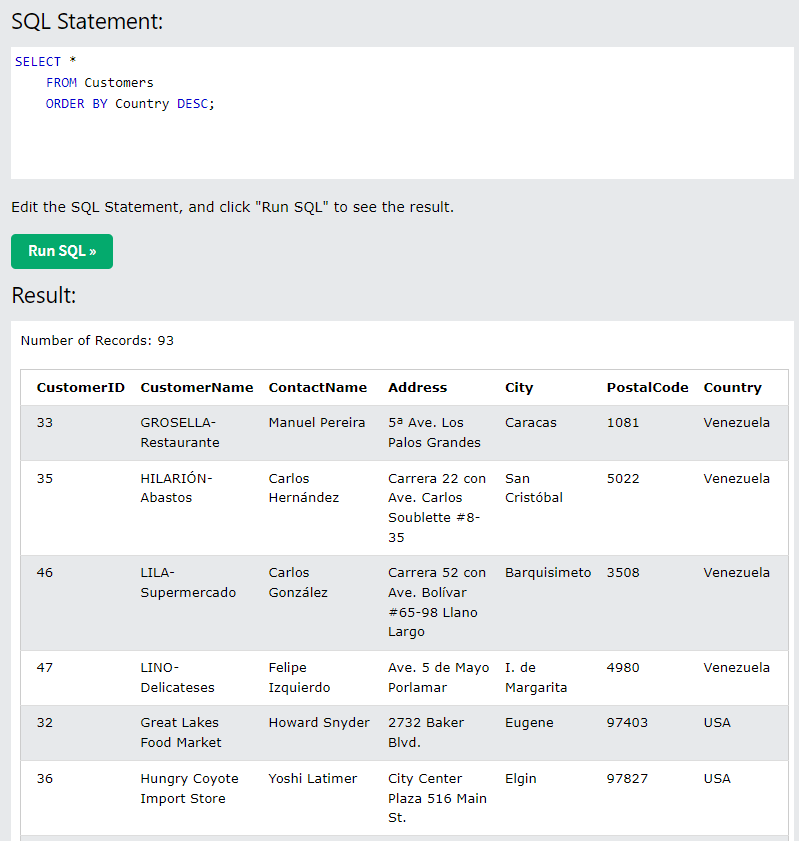Click postal code 1081

pyautogui.click(x=623, y=423)
